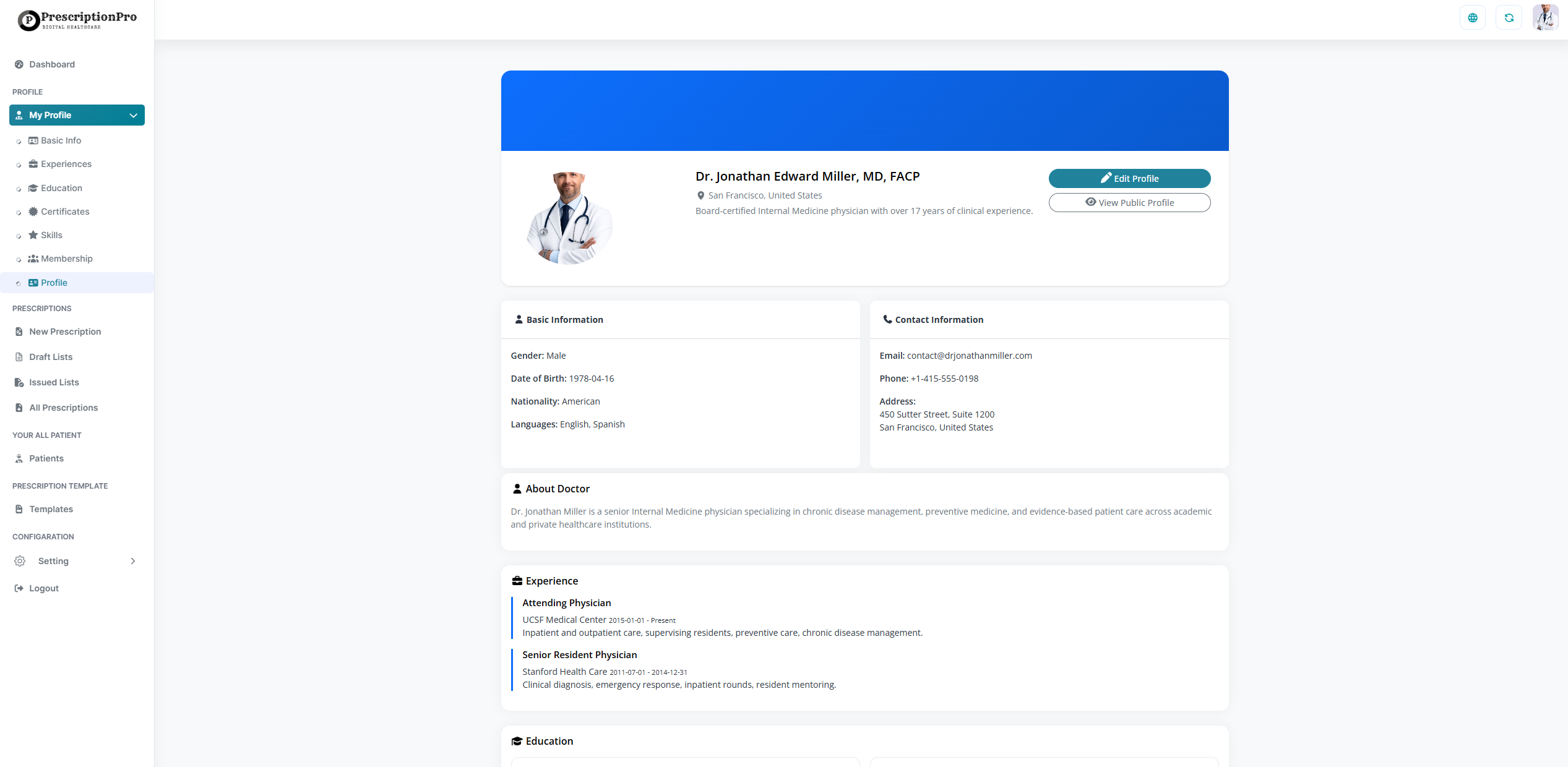This screenshot has height=767, width=1568.
Task: Open the language globe icon in header
Action: coord(1473,17)
